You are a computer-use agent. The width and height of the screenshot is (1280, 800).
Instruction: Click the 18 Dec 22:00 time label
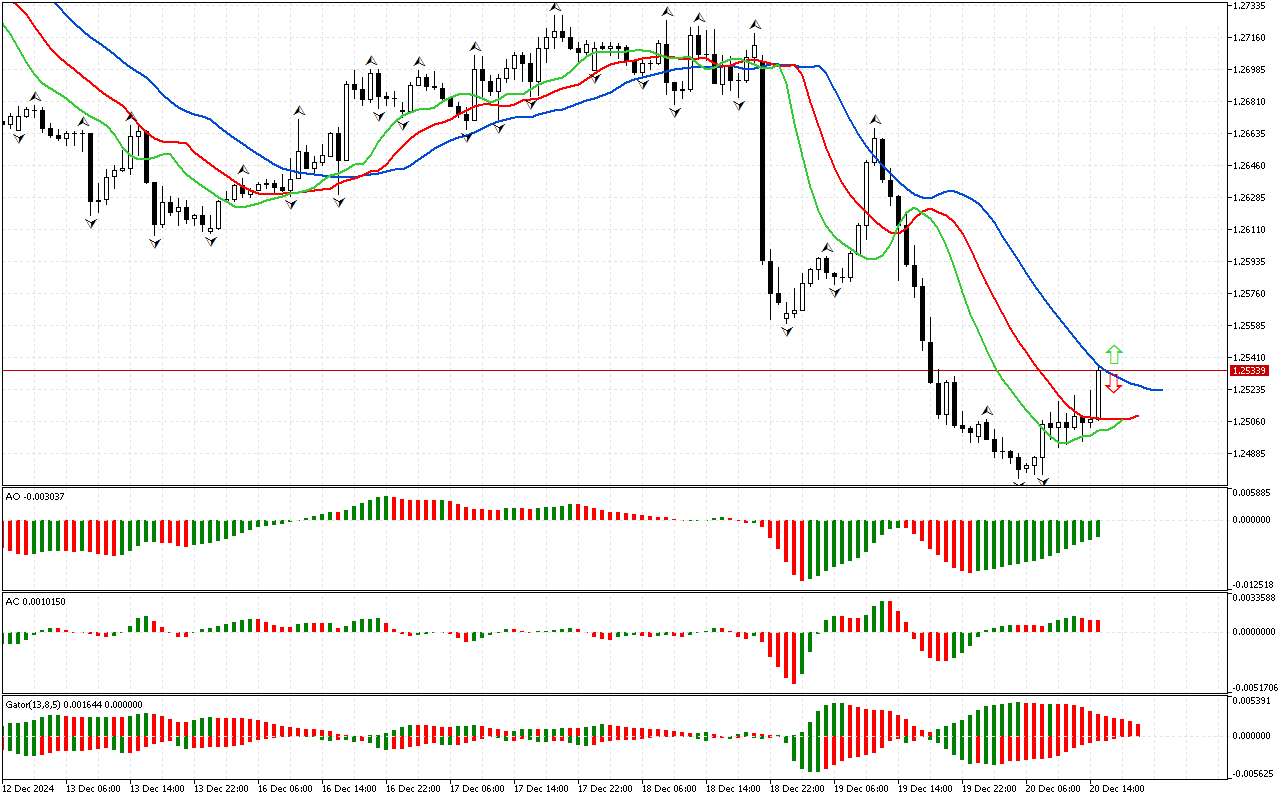click(x=798, y=789)
